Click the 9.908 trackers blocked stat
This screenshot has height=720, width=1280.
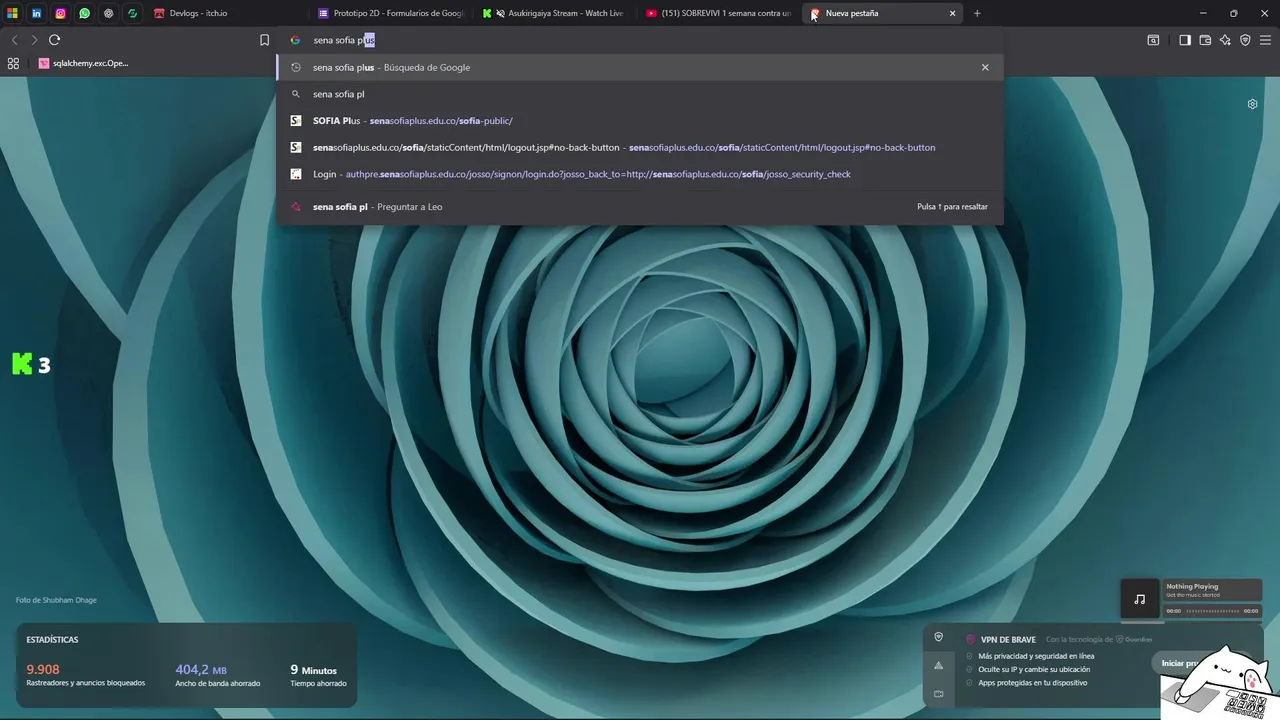click(86, 676)
